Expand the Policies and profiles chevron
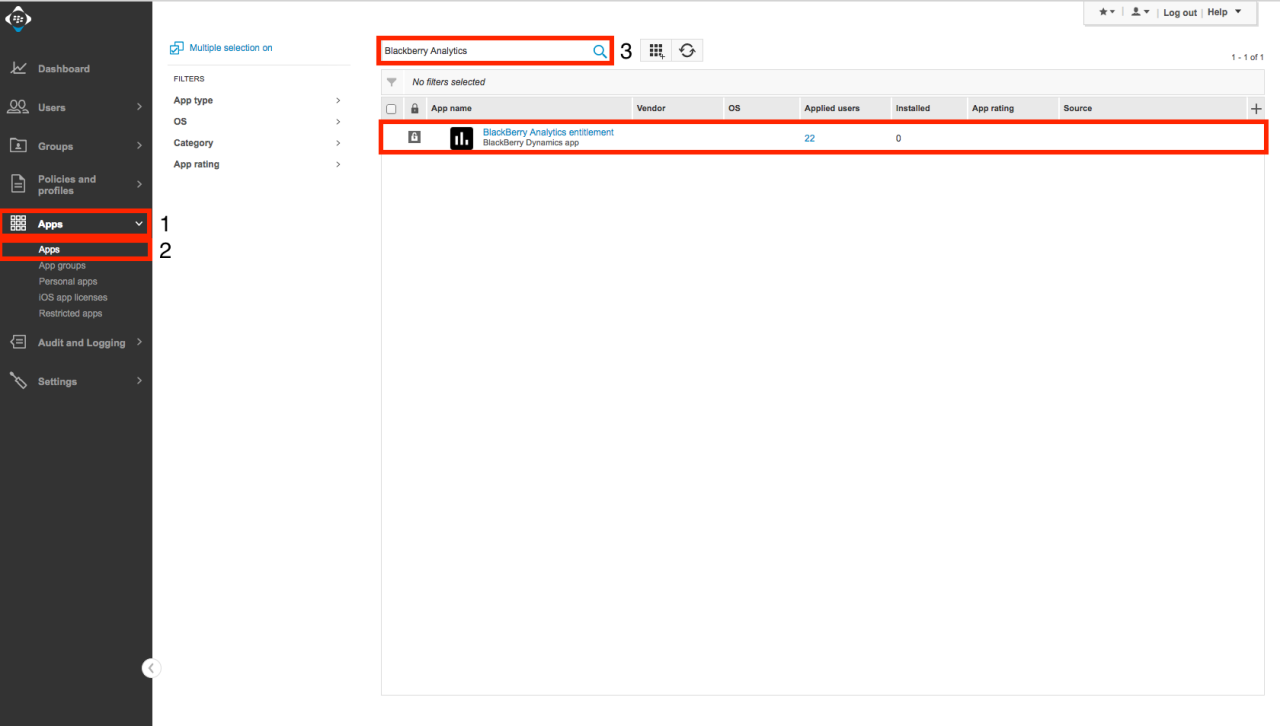 click(139, 184)
